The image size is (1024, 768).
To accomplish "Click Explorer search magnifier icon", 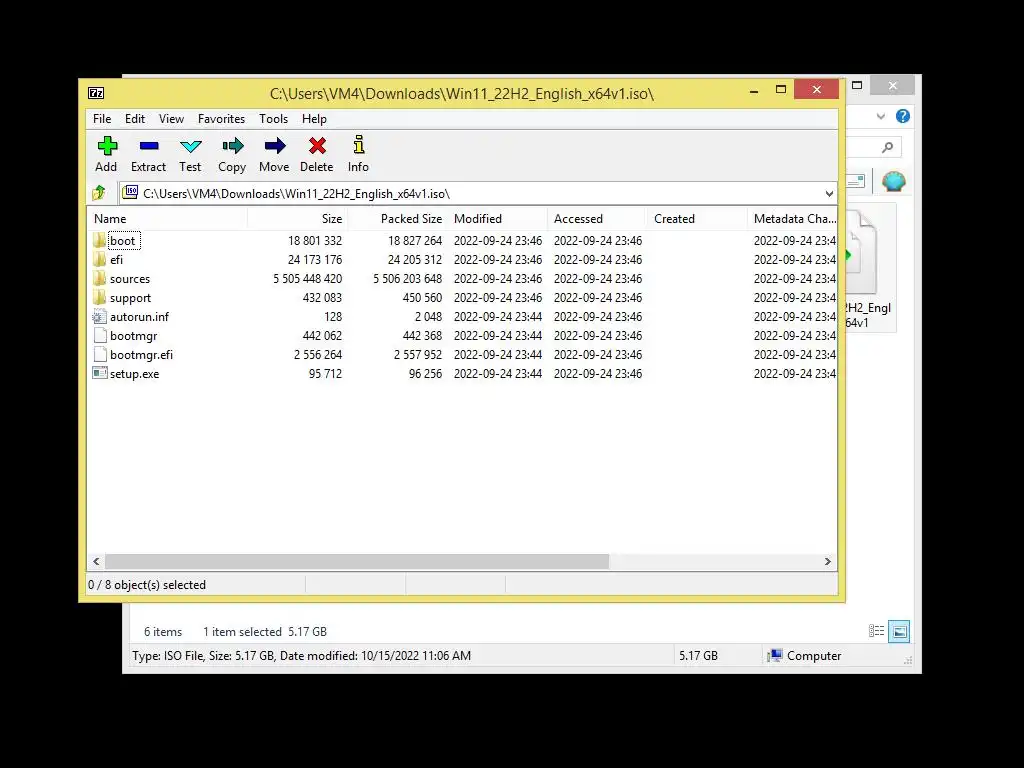I will coord(887,148).
